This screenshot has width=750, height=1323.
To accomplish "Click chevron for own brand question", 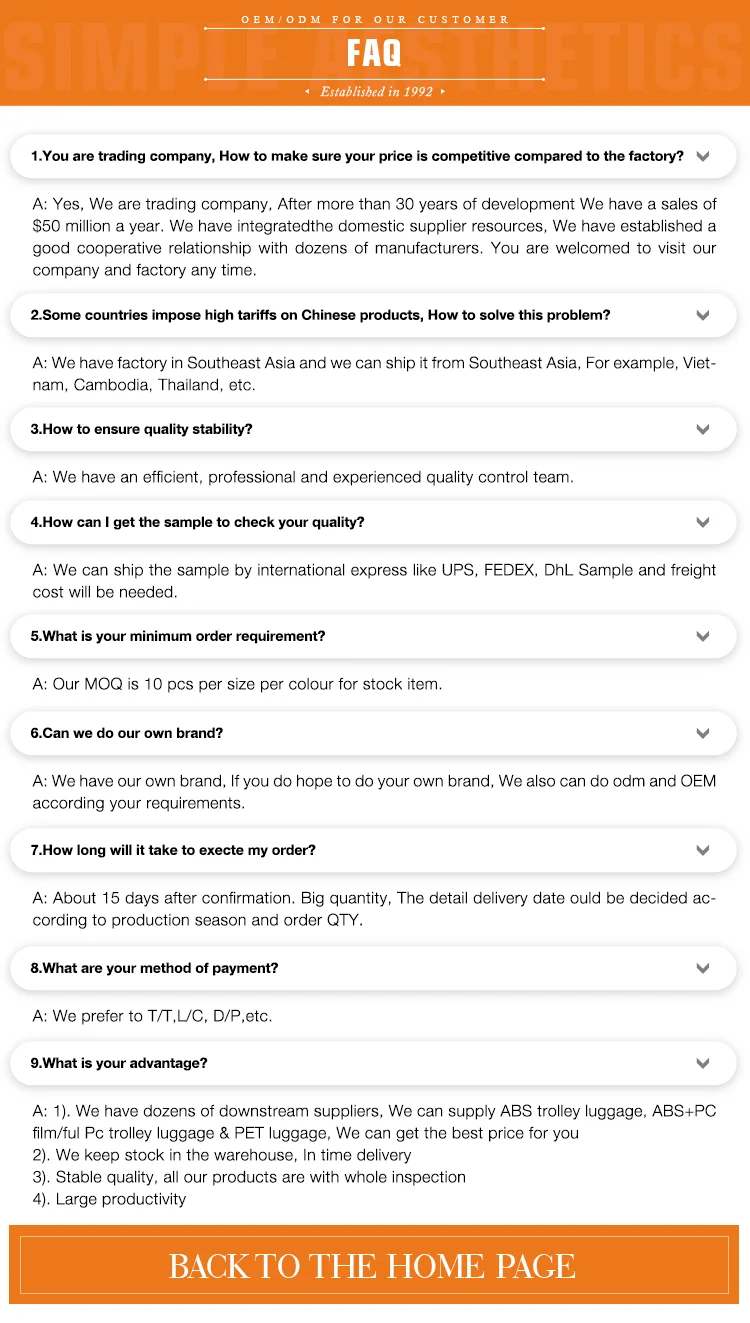I will click(703, 733).
